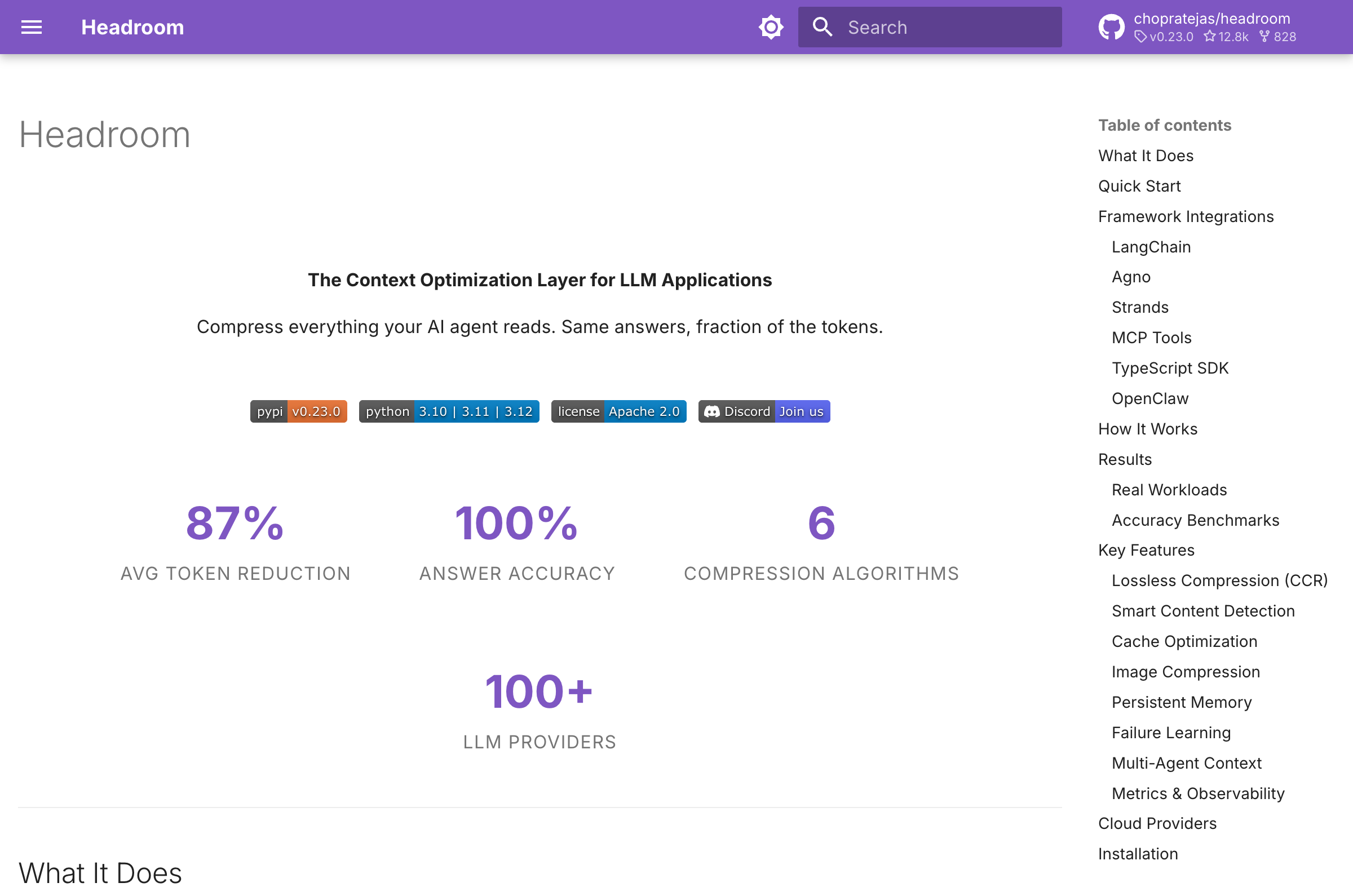Open Failure Learning contents entry

[x=1171, y=732]
